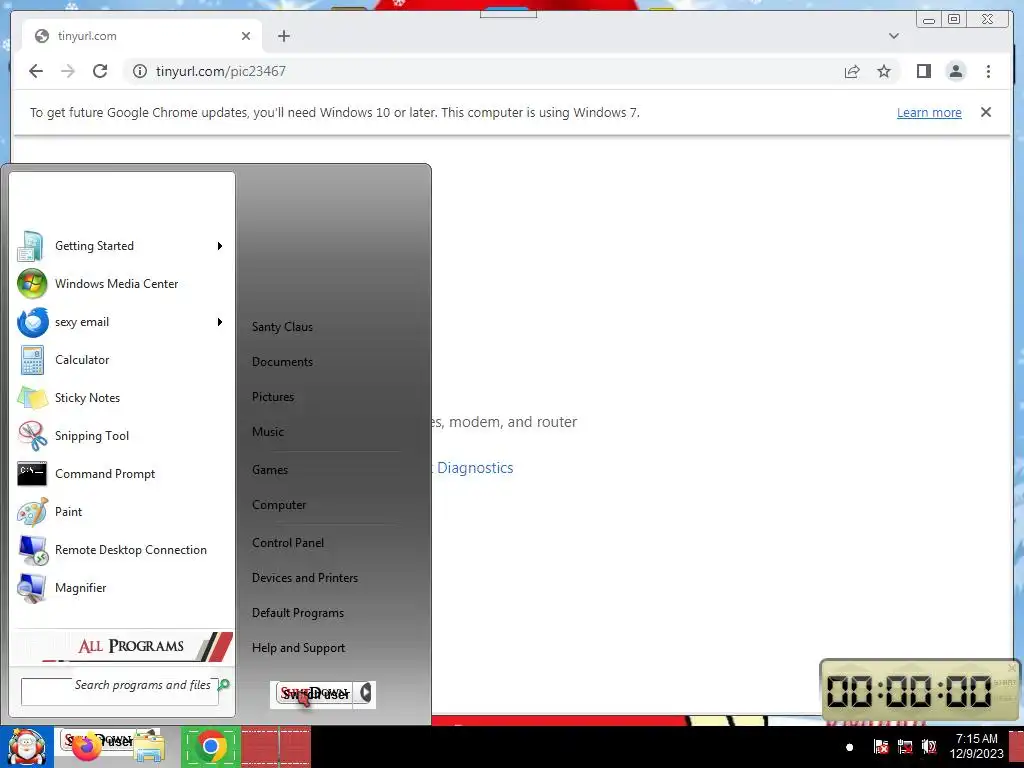Image resolution: width=1024 pixels, height=768 pixels.
Task: Select the tinyurl.com tab
Action: [142, 36]
